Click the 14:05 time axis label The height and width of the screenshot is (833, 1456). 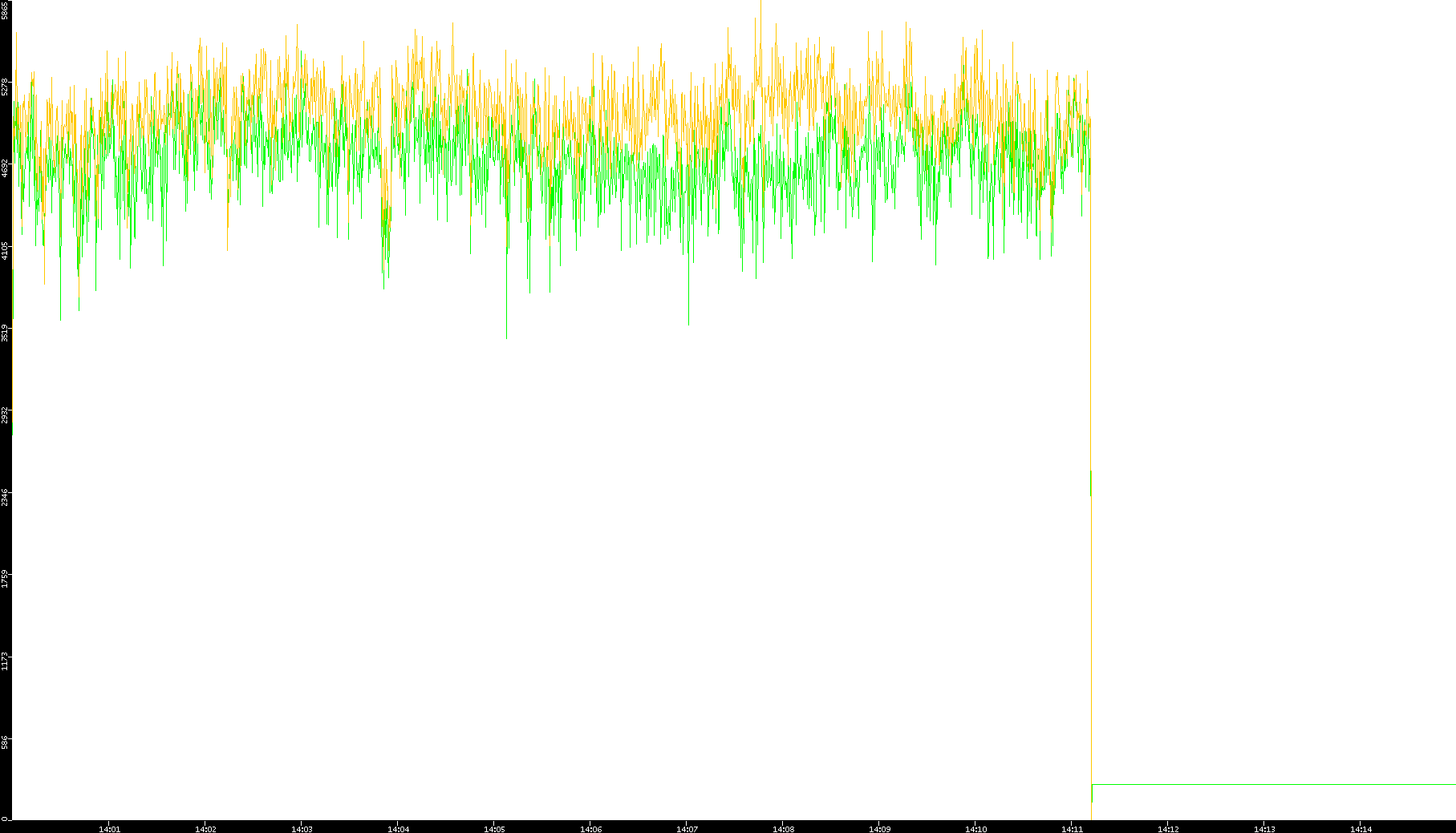click(494, 828)
